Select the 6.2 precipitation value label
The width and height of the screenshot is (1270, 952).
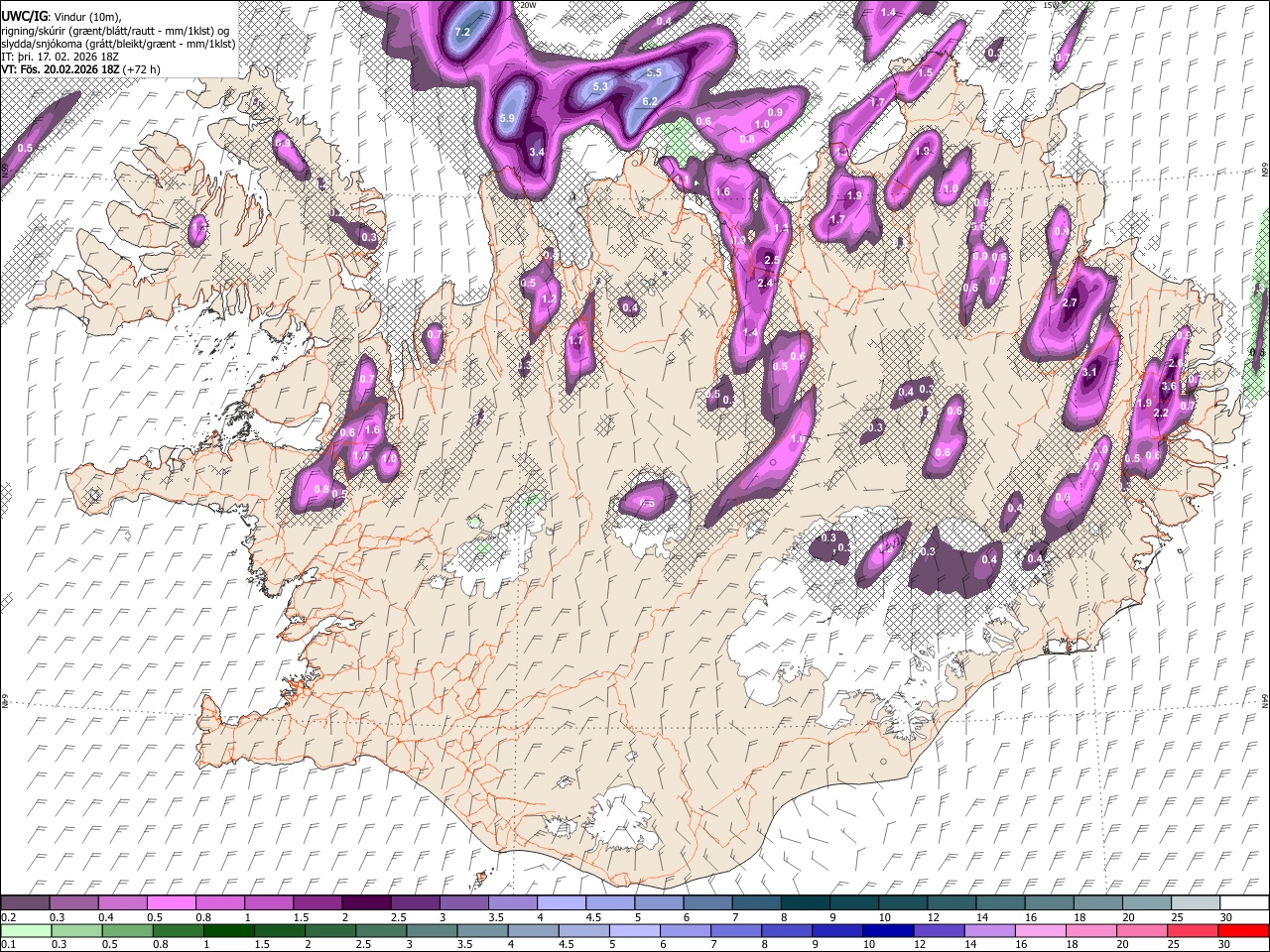point(650,101)
